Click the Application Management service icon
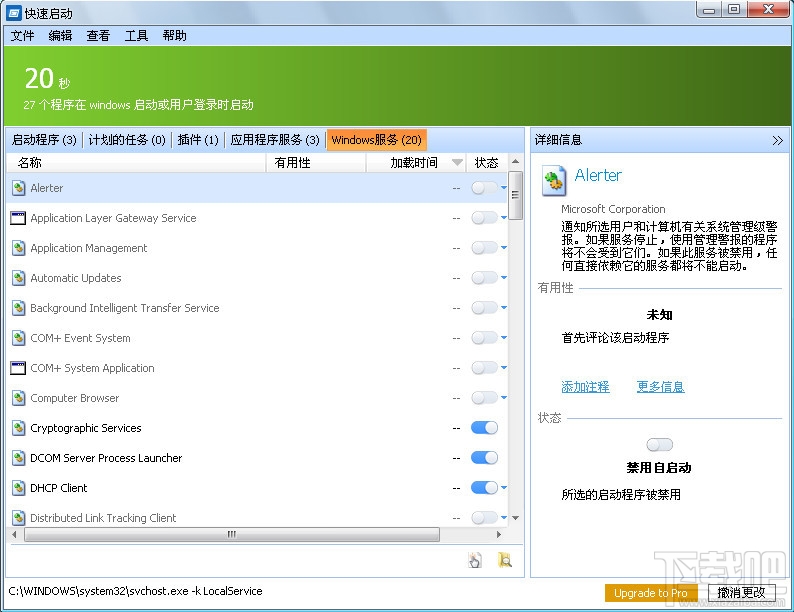This screenshot has width=794, height=612. [19, 248]
